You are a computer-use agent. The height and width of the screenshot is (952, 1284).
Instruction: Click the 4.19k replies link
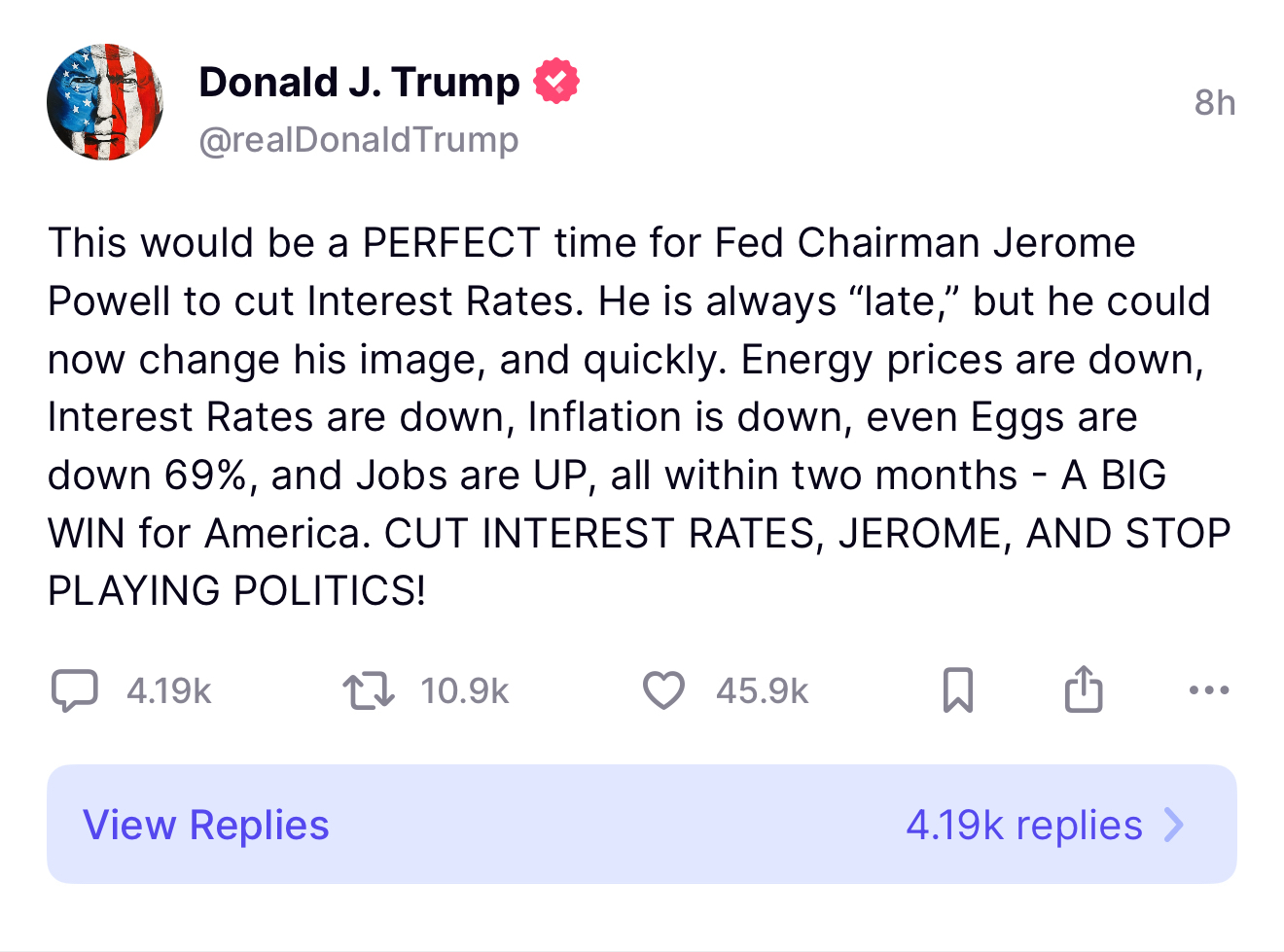1023,825
